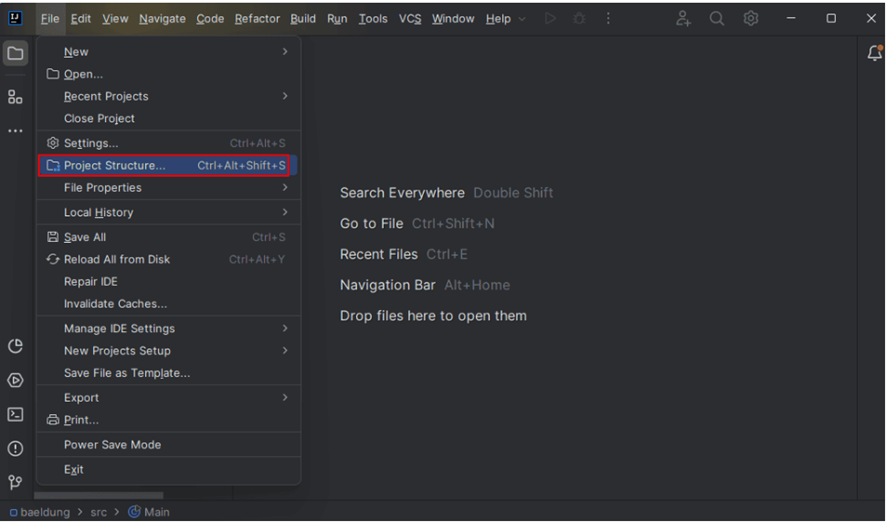
Task: Choose Save File as Template...
Action: [168, 373]
